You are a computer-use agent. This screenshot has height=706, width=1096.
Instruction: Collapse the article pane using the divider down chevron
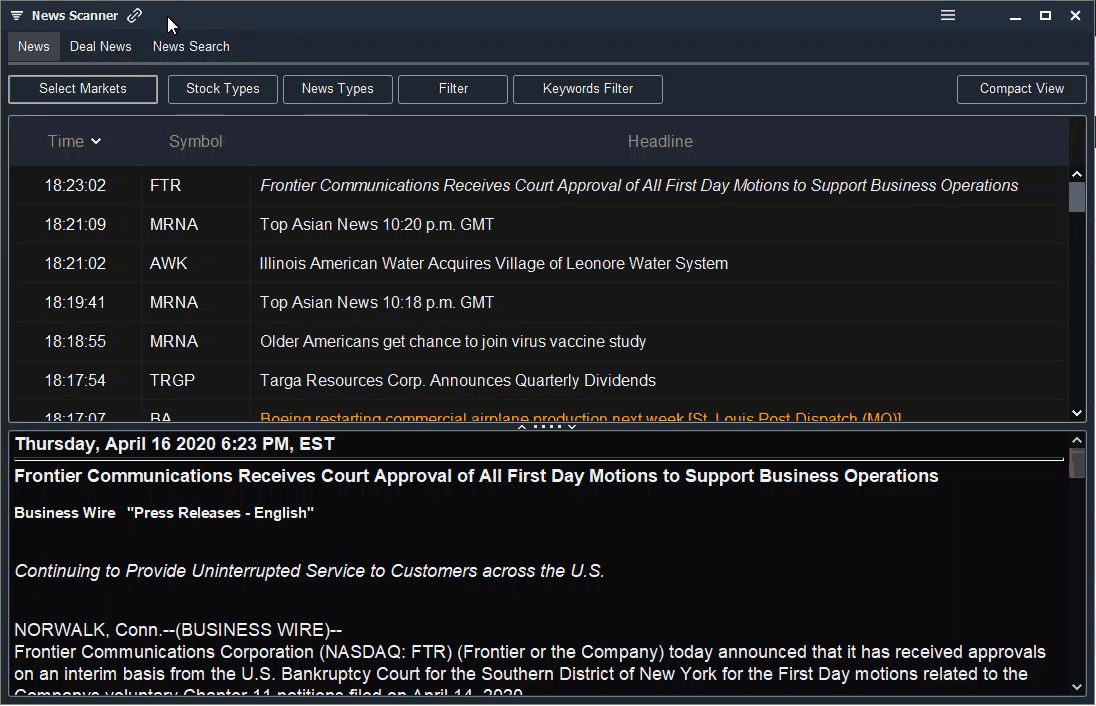coord(572,426)
